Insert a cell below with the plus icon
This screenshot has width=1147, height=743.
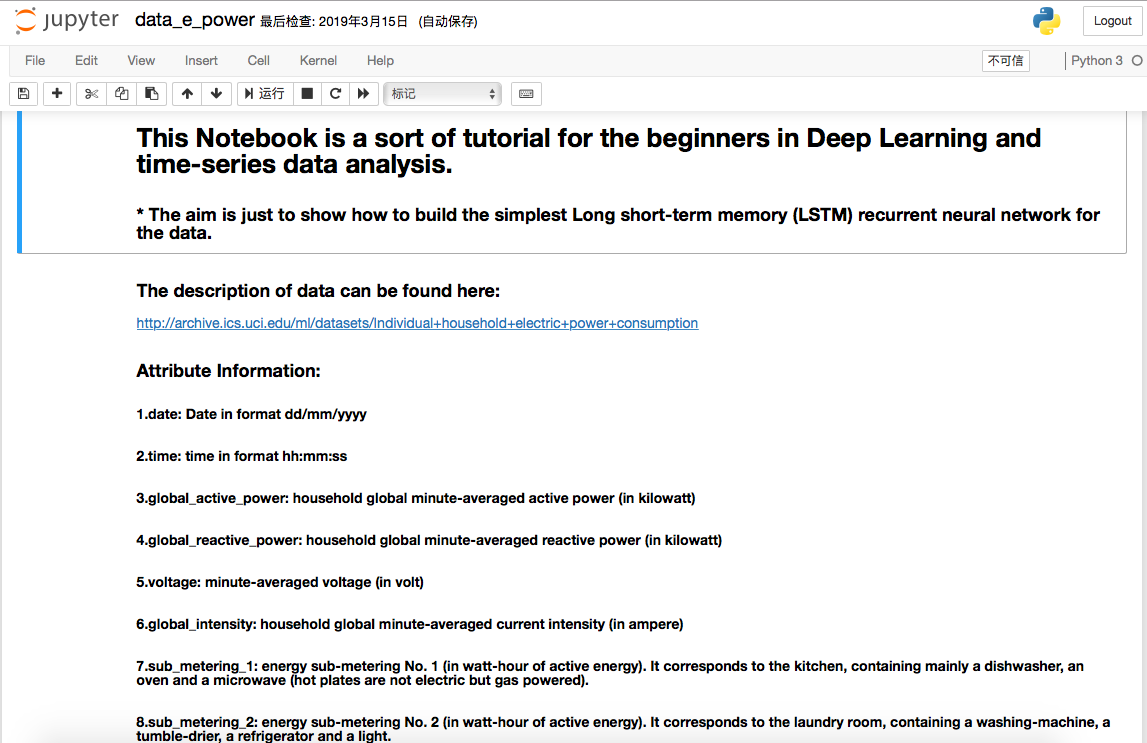click(56, 93)
